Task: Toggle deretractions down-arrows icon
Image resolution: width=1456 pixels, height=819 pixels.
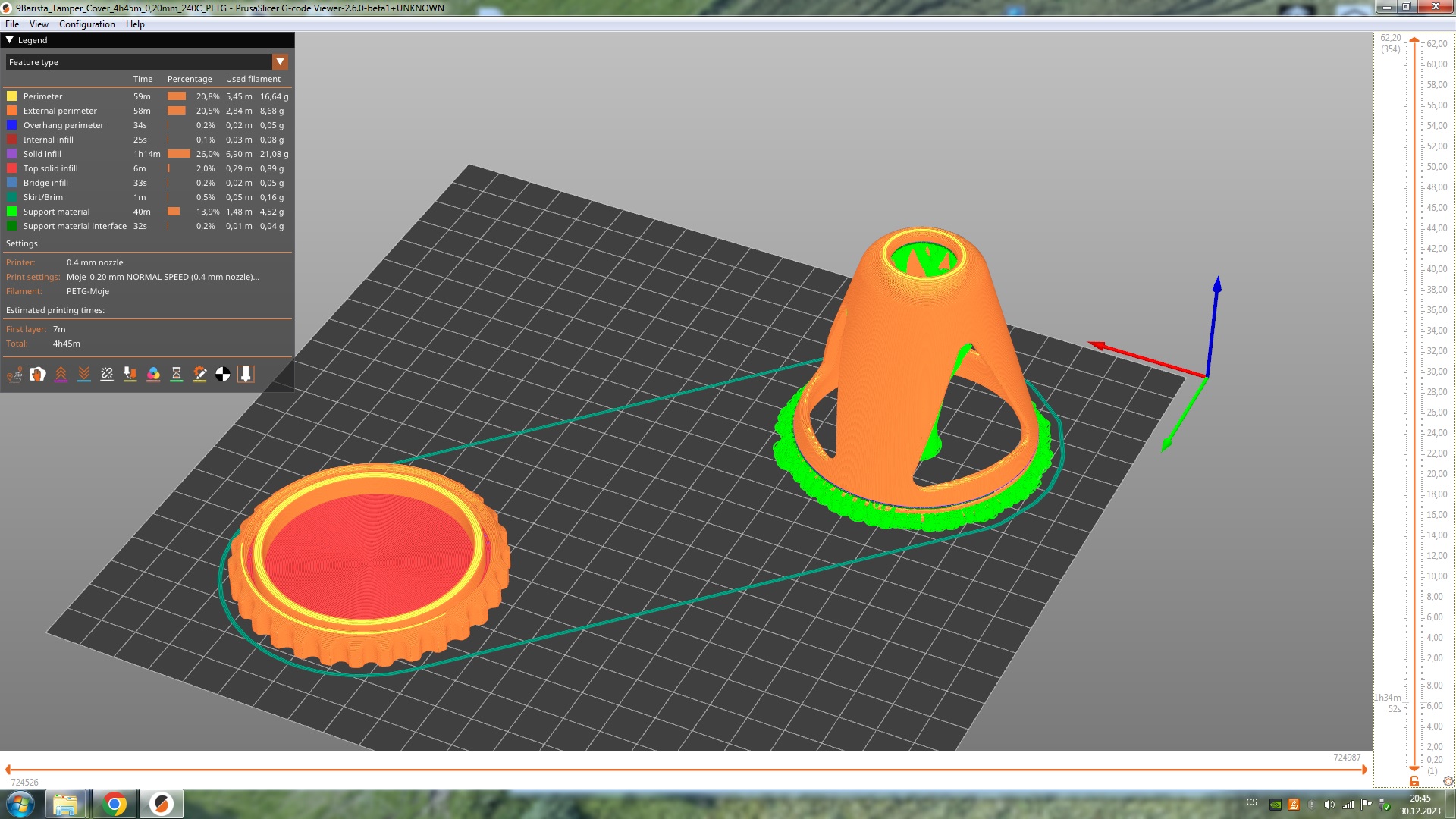Action: coord(84,374)
